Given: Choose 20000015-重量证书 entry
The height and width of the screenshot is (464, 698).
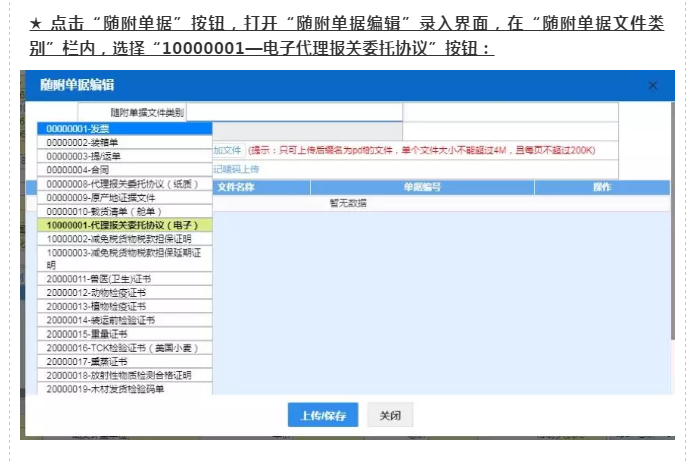Looking at the screenshot, I should point(124,334).
